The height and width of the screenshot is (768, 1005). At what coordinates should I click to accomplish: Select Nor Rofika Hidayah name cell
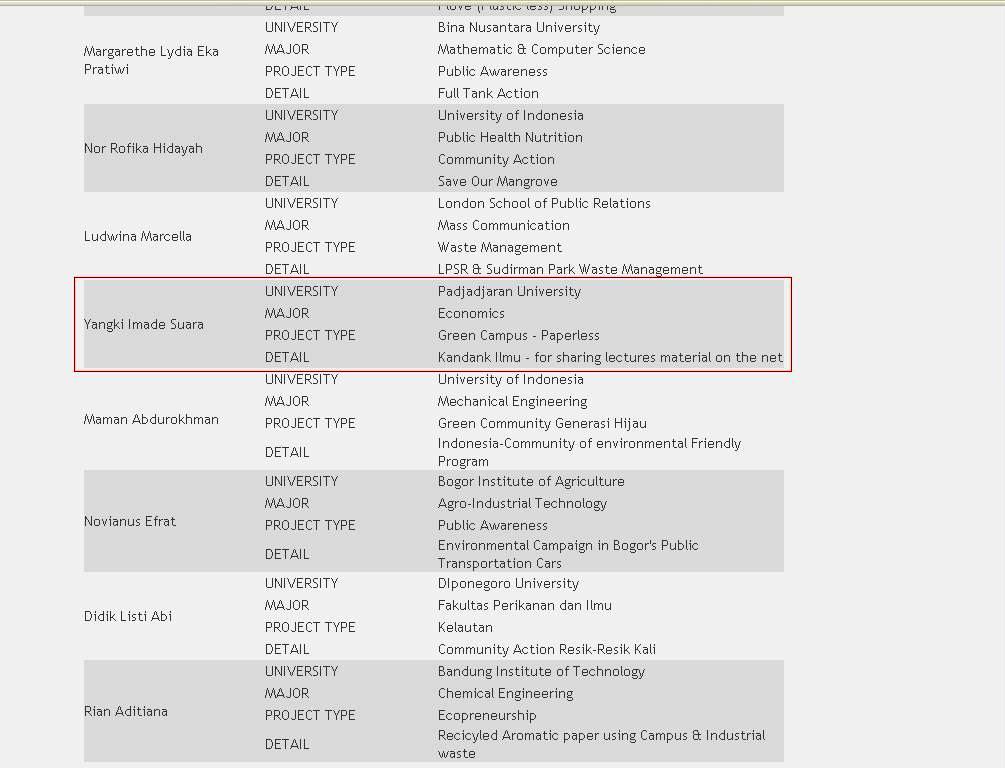[x=143, y=148]
